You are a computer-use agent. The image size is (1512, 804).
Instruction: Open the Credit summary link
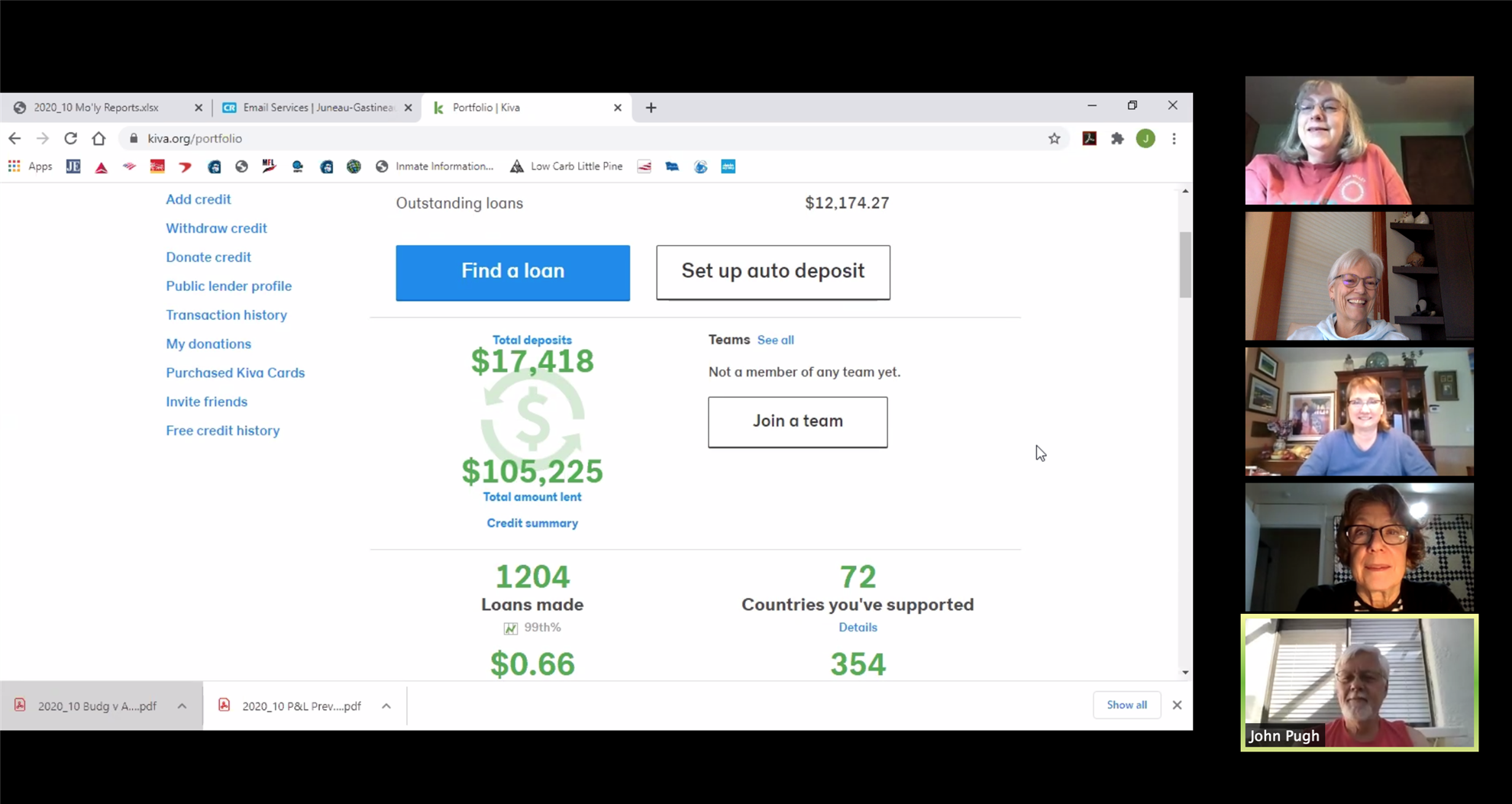[532, 523]
